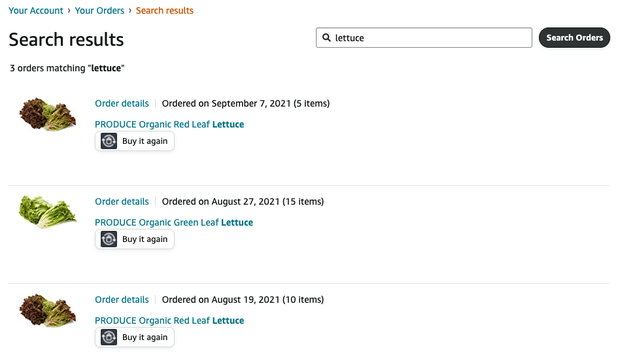This screenshot has height=361, width=620.
Task: Select the Search results breadcrumb
Action: point(164,11)
